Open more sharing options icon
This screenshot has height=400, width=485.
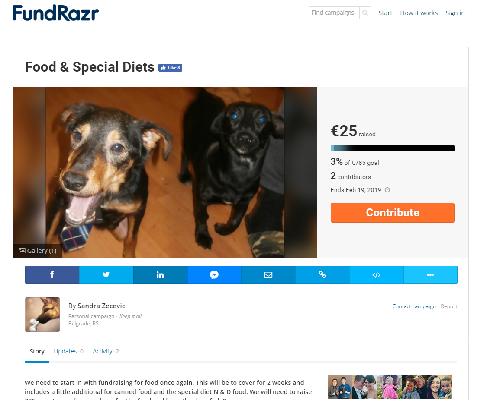coord(431,275)
